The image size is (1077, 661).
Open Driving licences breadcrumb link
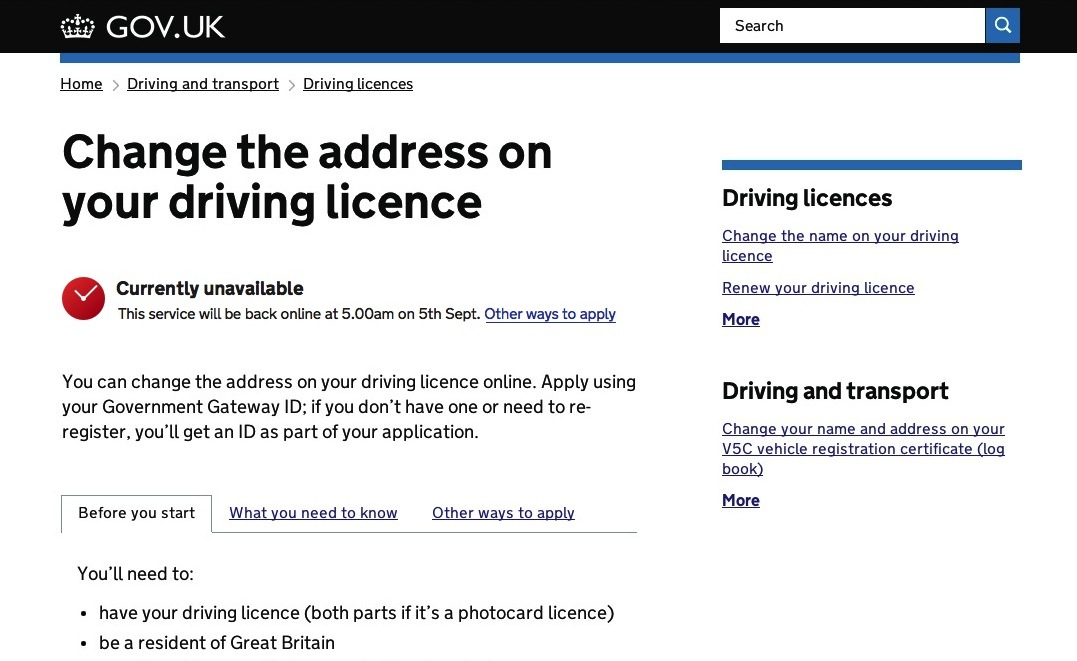[x=358, y=84]
